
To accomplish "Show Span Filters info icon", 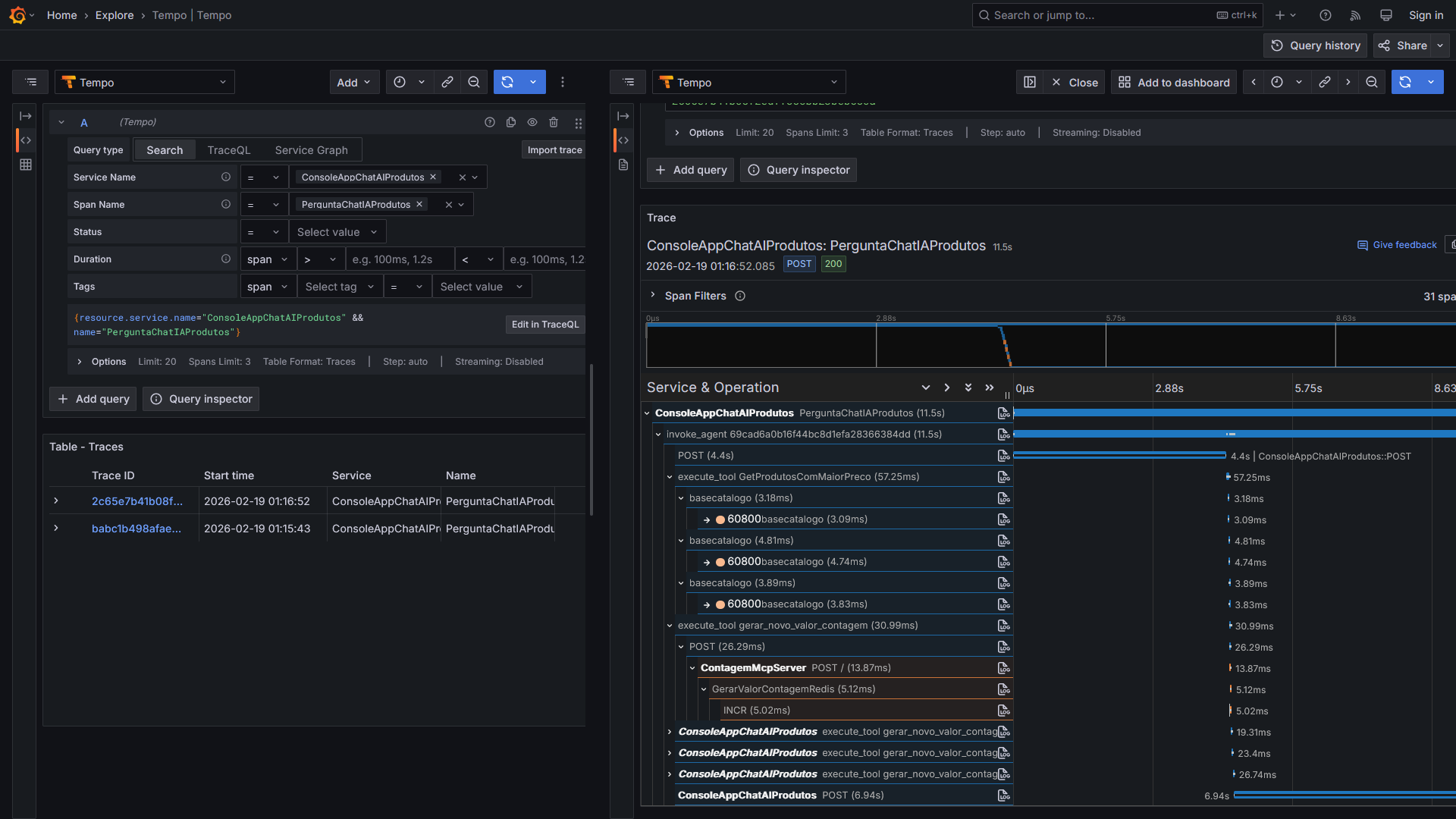I will (x=740, y=296).
